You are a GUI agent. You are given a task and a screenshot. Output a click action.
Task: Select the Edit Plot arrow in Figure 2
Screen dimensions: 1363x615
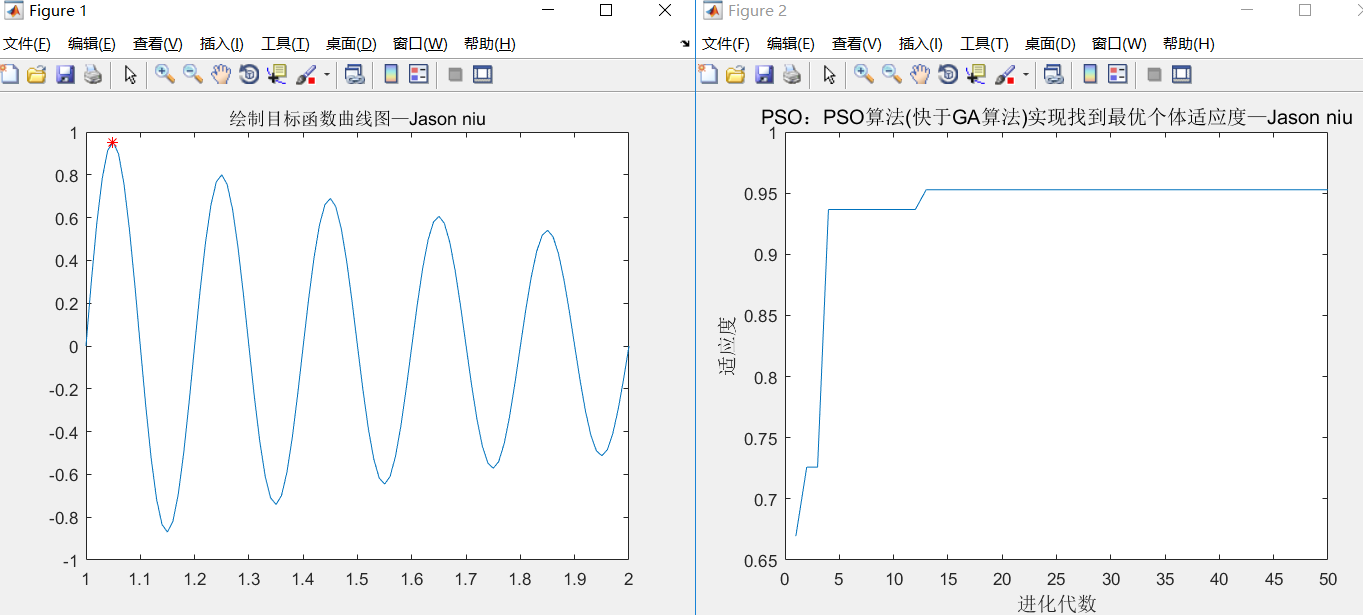click(x=829, y=74)
